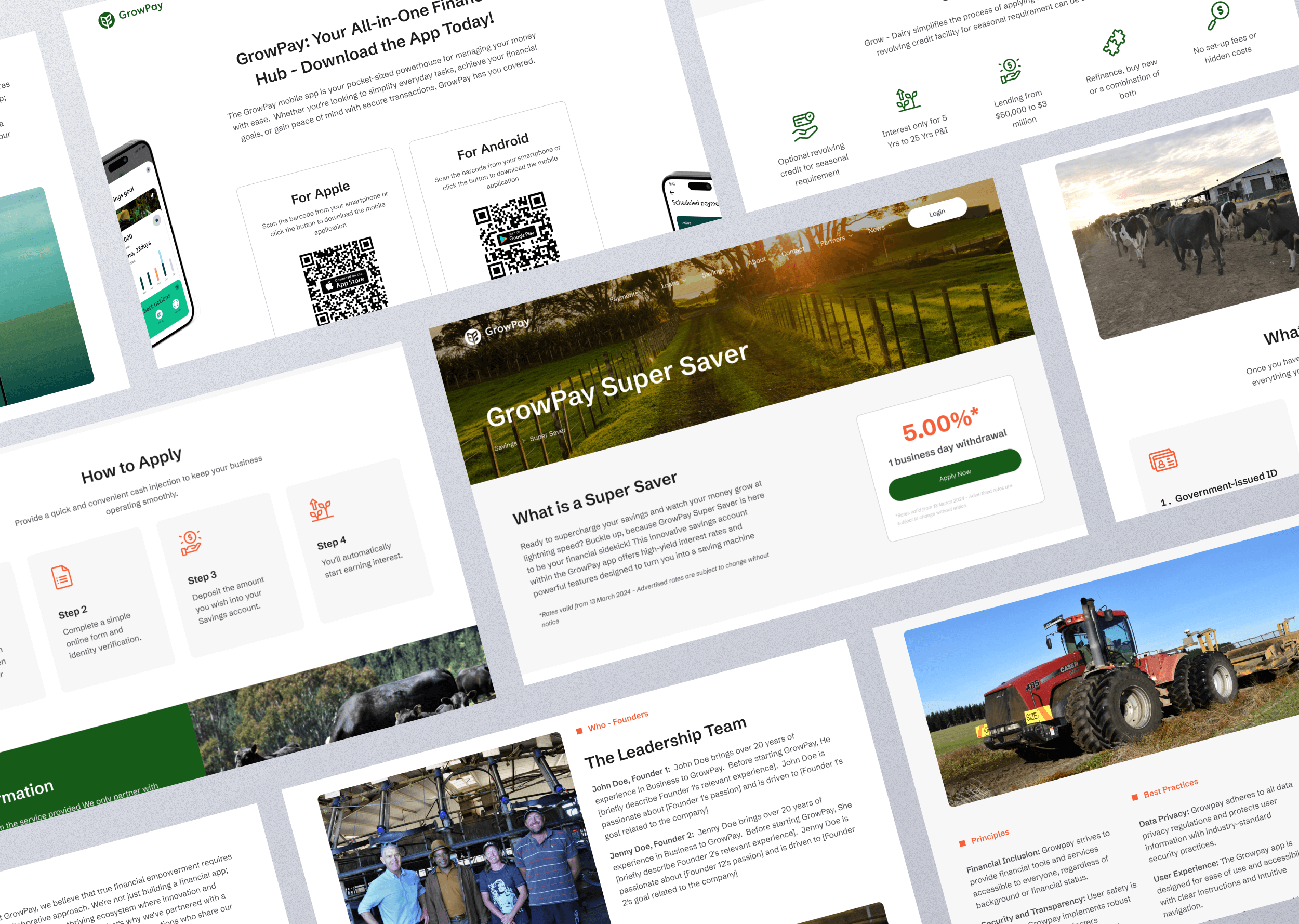Expand the Payments dropdown in navigation
1299x924 pixels.
(624, 296)
